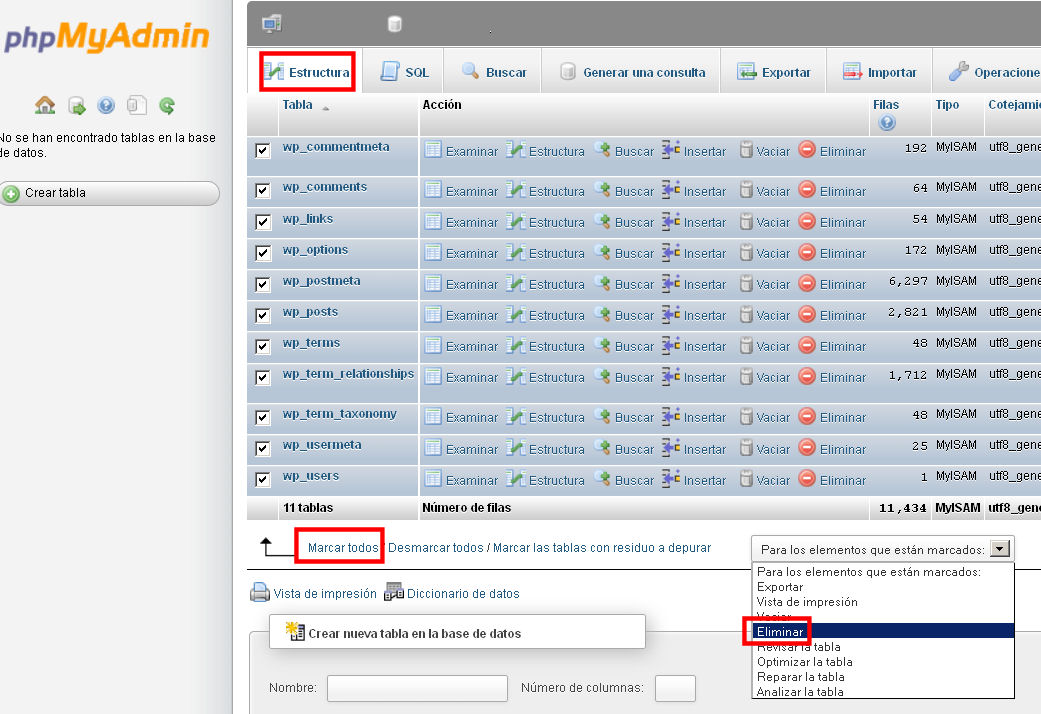Open the Exportar tab
Viewport: 1041px width, 714px height.
click(774, 72)
